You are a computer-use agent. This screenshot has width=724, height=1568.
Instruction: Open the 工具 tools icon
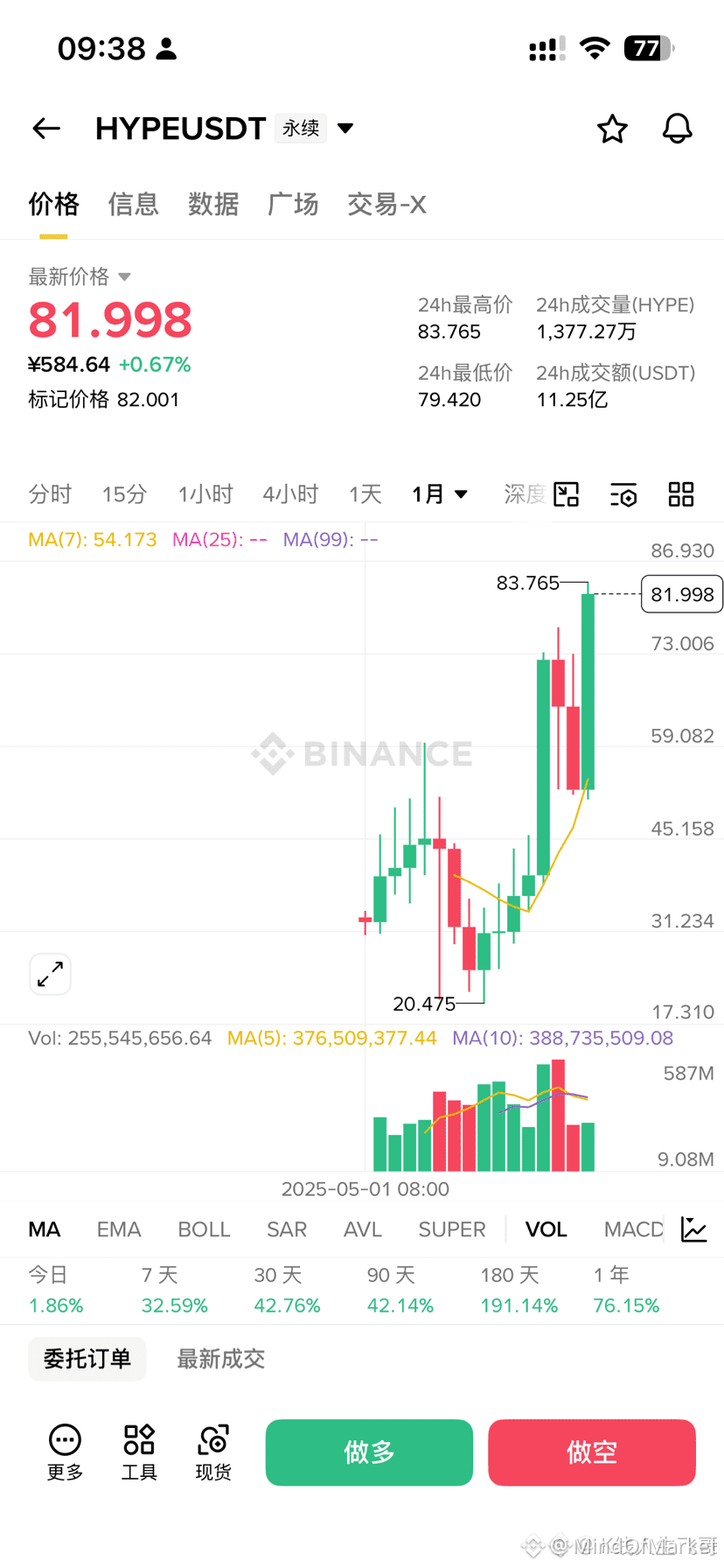click(139, 1452)
